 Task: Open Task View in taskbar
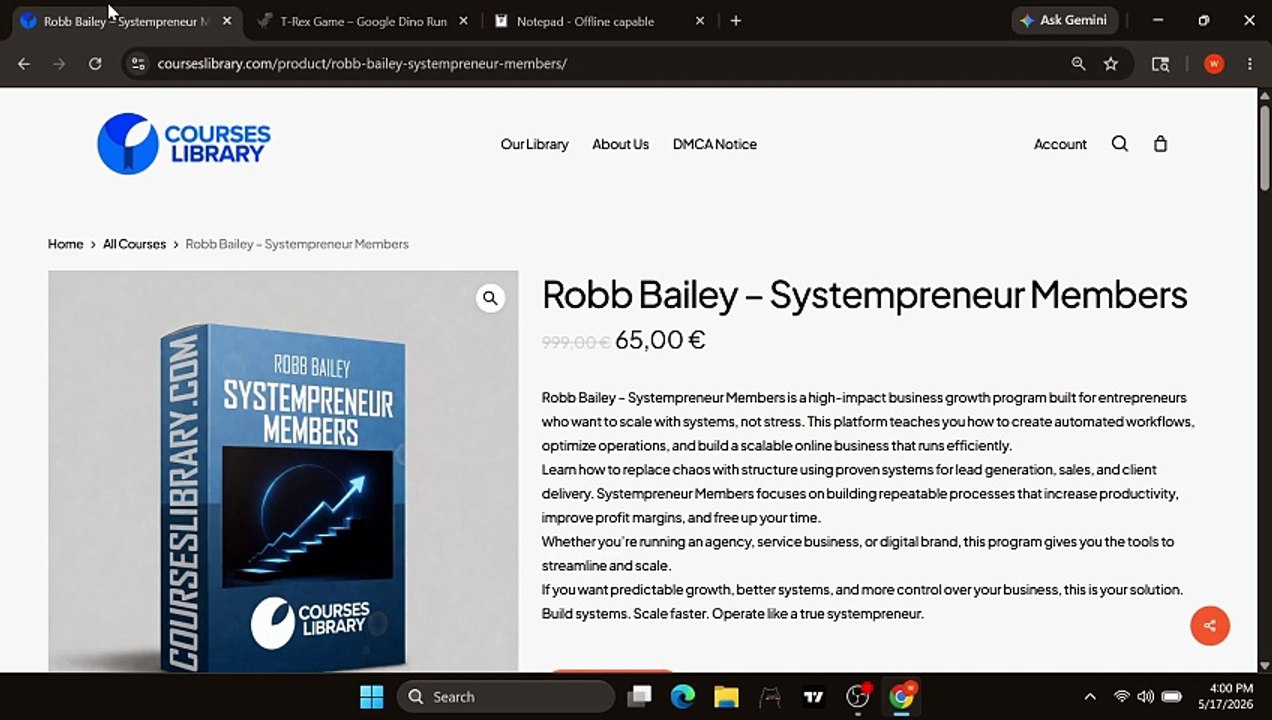[639, 697]
